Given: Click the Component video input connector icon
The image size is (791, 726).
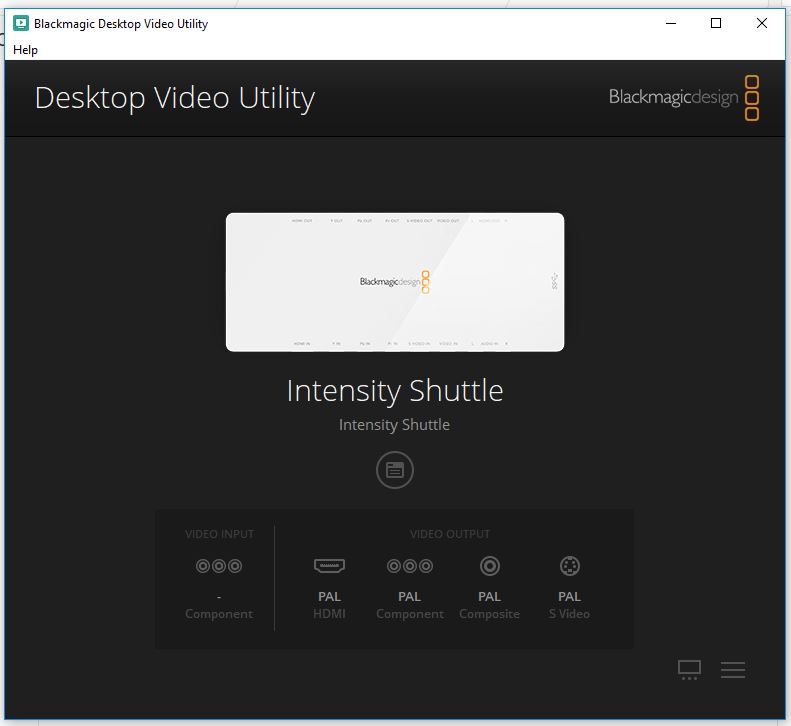Looking at the screenshot, I should coord(219,566).
